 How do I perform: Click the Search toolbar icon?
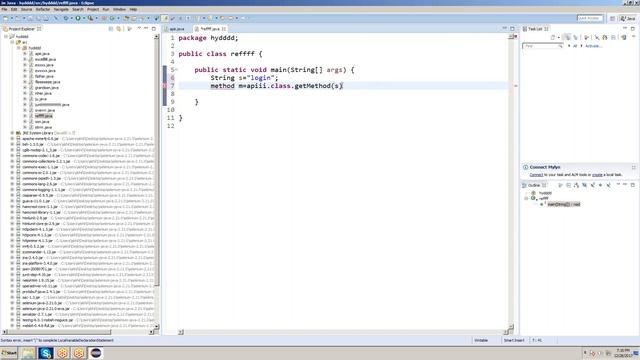(x=143, y=18)
